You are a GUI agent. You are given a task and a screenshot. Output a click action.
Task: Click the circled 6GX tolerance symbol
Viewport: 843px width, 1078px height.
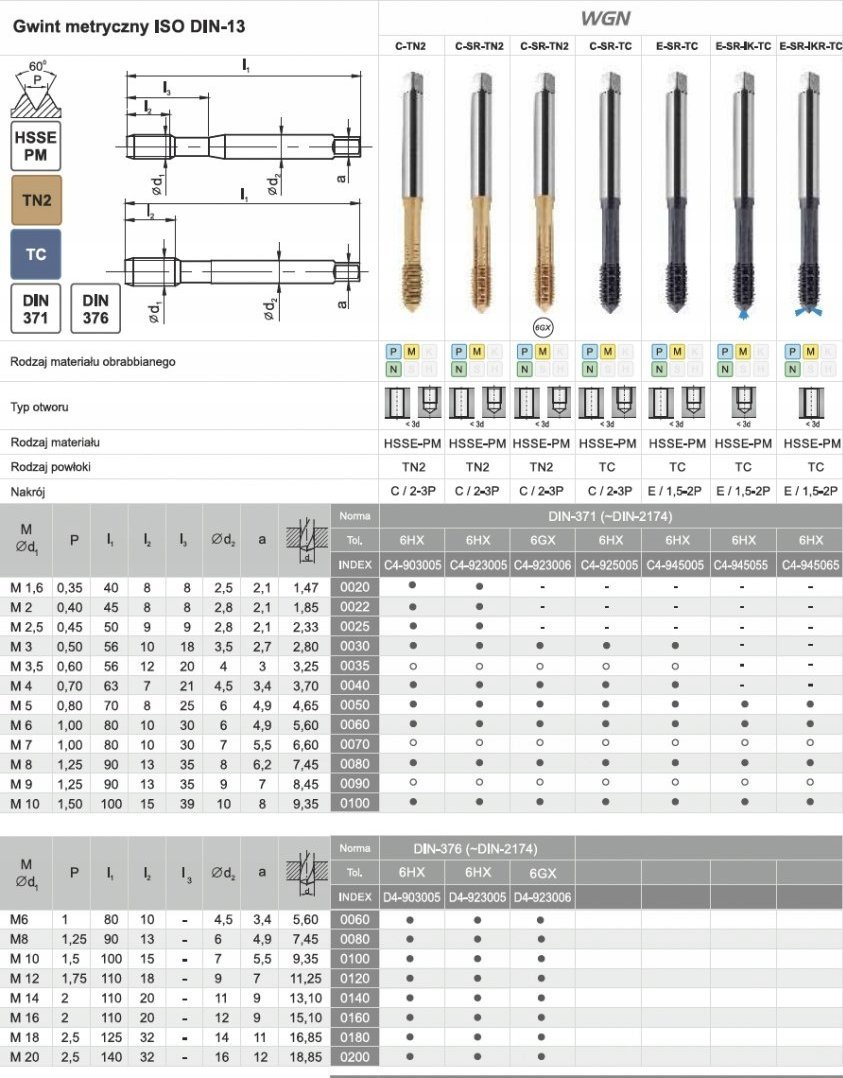click(543, 326)
